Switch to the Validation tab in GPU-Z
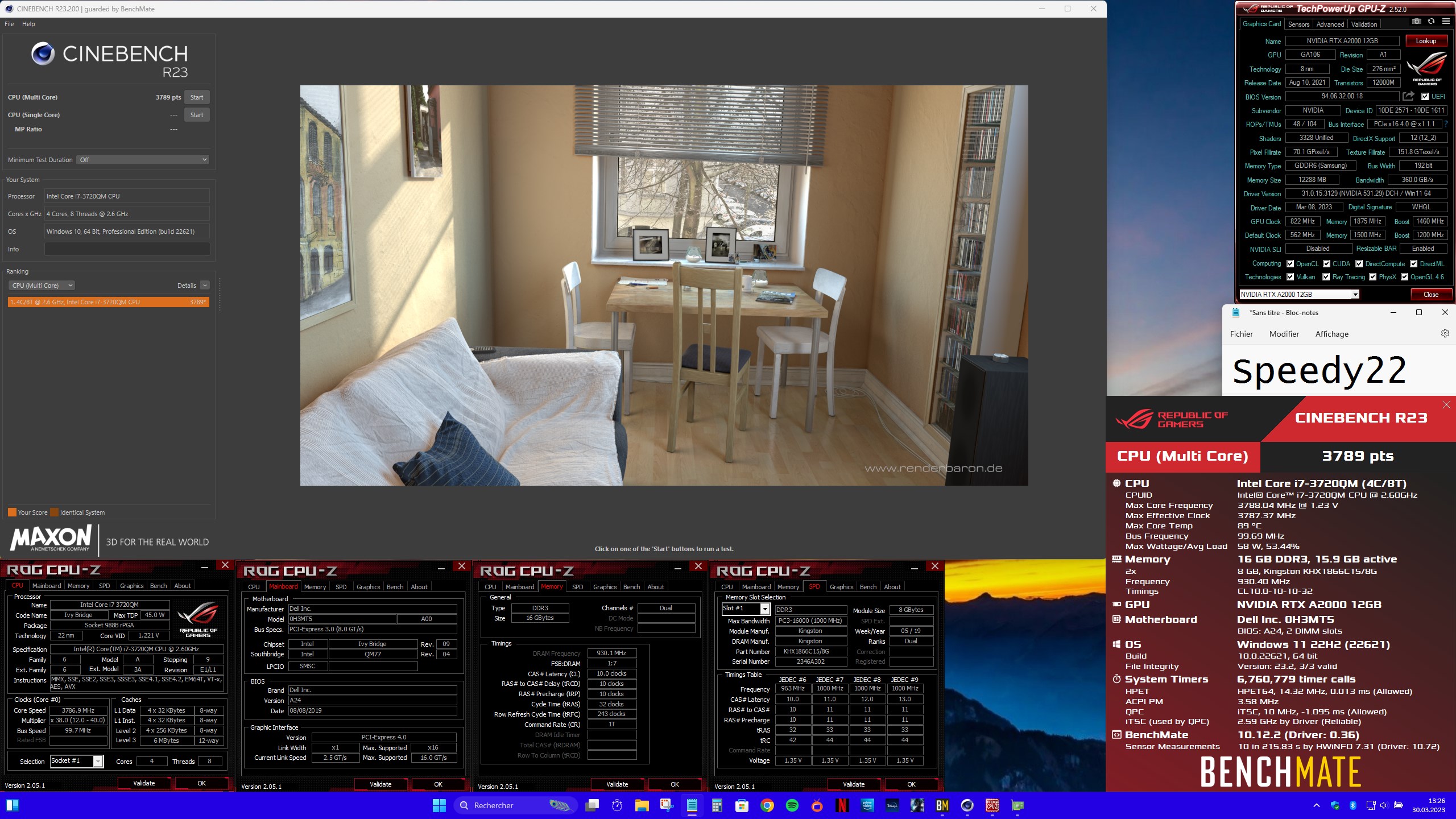1456x819 pixels. [1364, 24]
